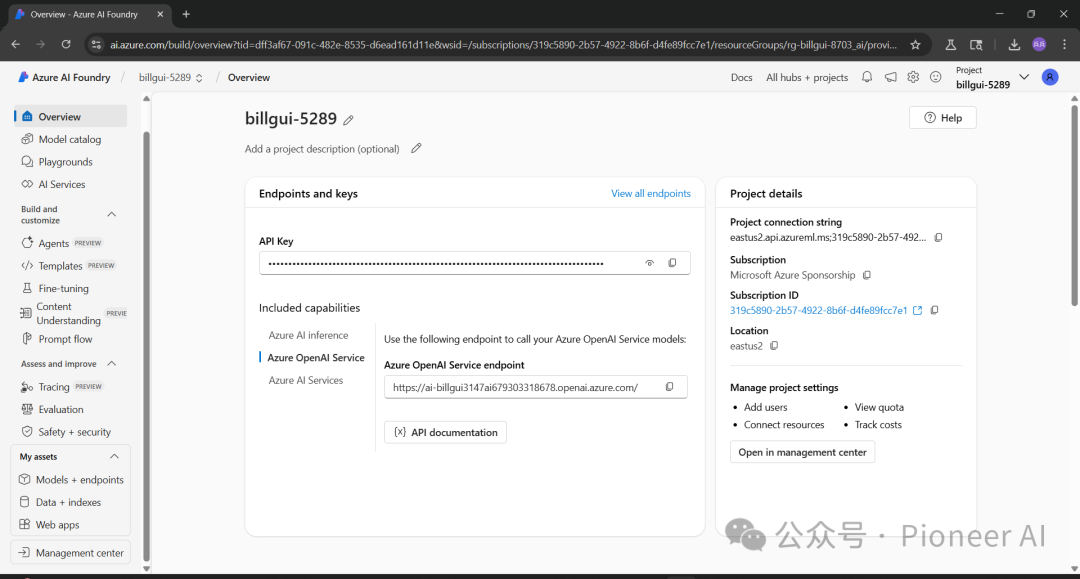Open Management center in sidebar
Screen dimensions: 1080x579
coord(71,553)
